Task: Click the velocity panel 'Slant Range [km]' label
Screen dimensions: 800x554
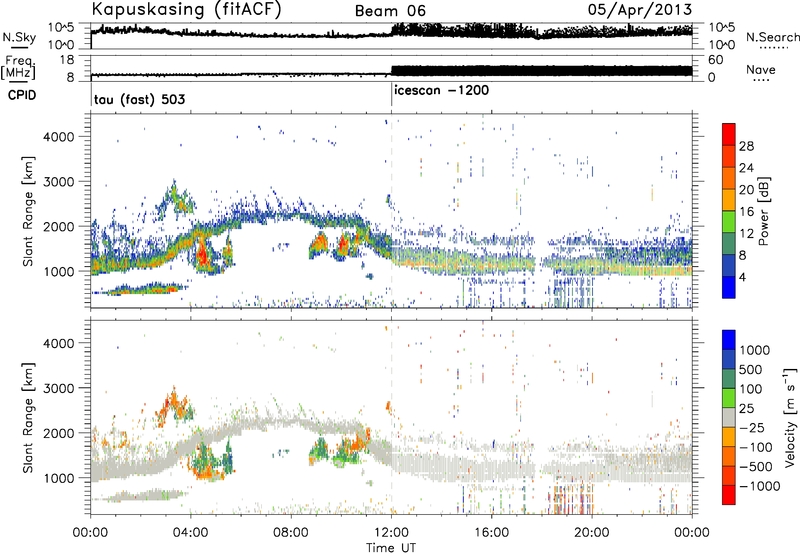Action: (28, 417)
